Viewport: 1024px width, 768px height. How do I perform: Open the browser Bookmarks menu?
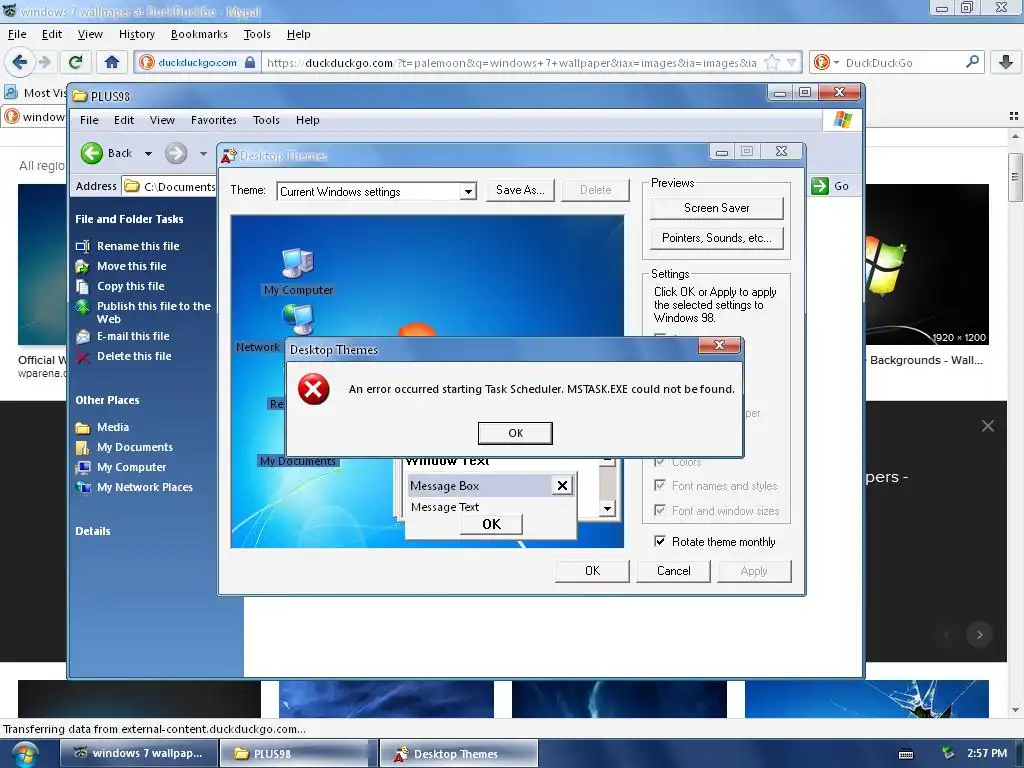coord(199,34)
